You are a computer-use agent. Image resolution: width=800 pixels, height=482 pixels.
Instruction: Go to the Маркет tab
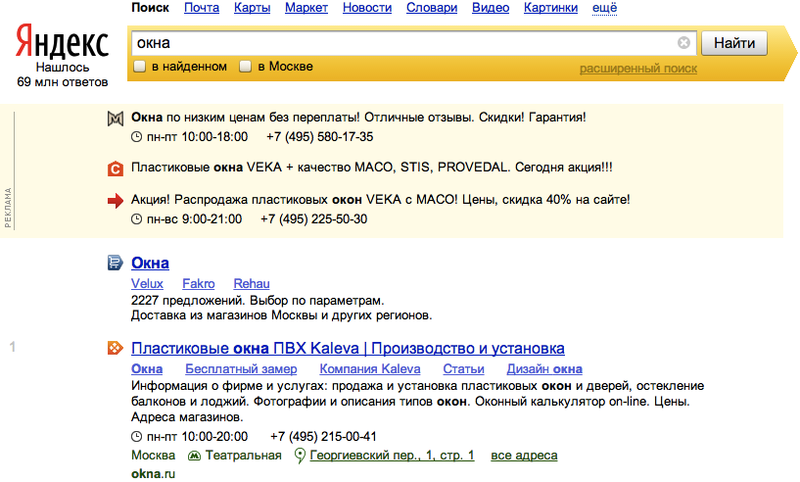tap(306, 8)
